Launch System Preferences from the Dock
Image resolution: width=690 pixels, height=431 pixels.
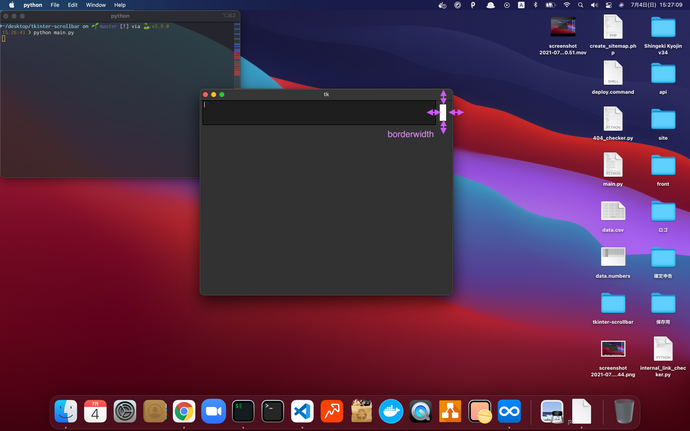[x=125, y=411]
